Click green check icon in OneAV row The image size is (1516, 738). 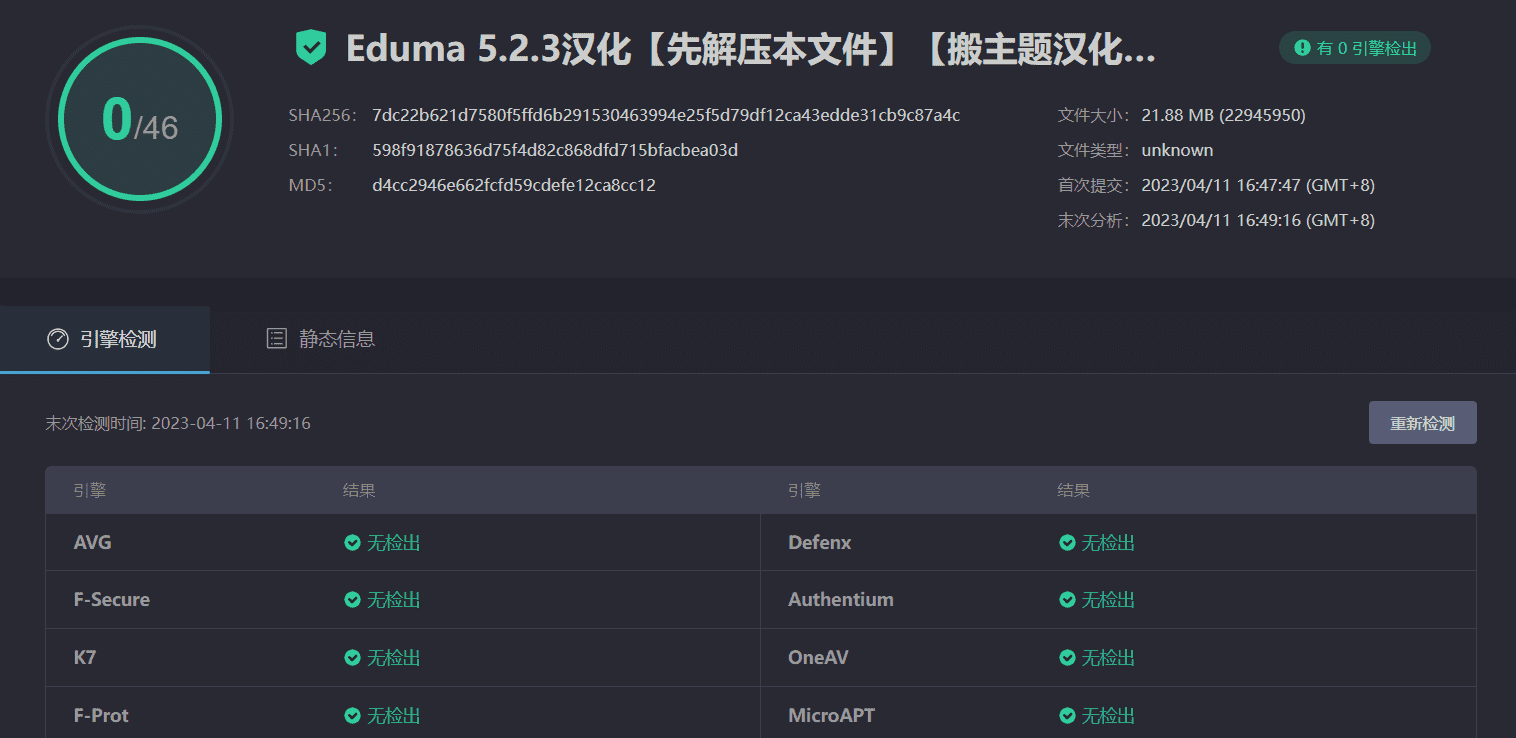point(1067,658)
